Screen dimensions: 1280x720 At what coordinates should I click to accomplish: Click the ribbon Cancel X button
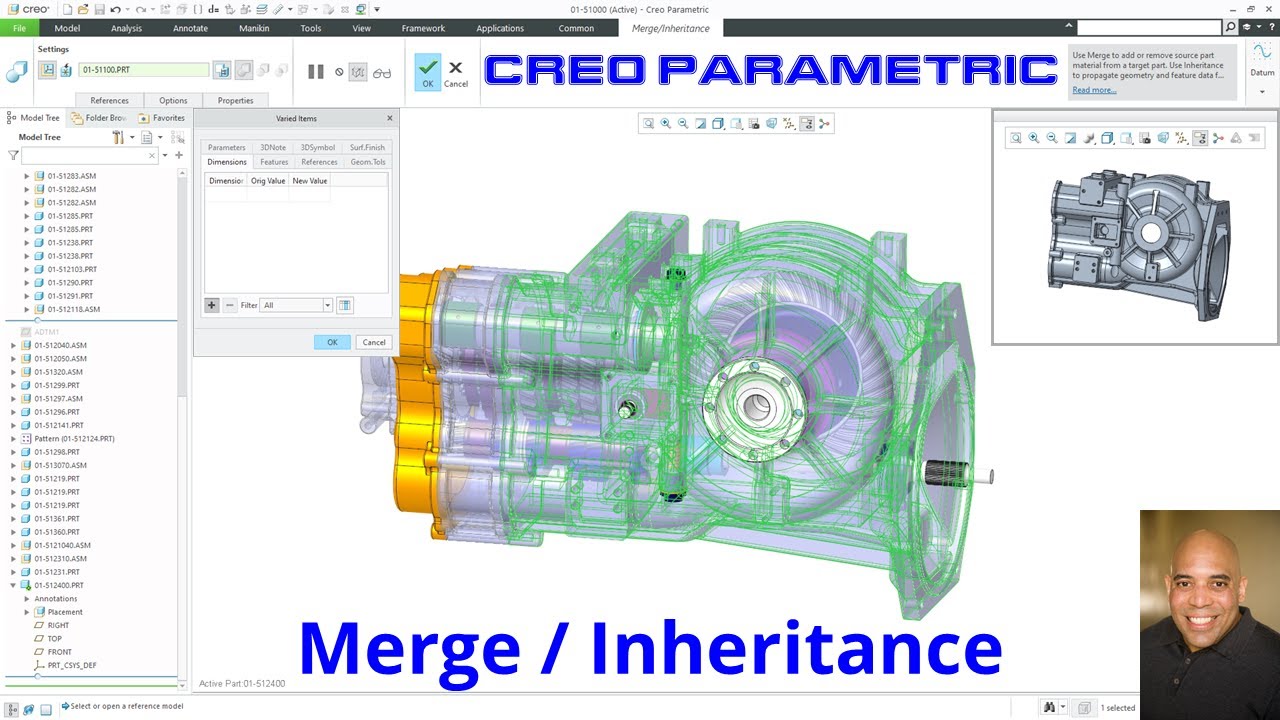[x=455, y=72]
